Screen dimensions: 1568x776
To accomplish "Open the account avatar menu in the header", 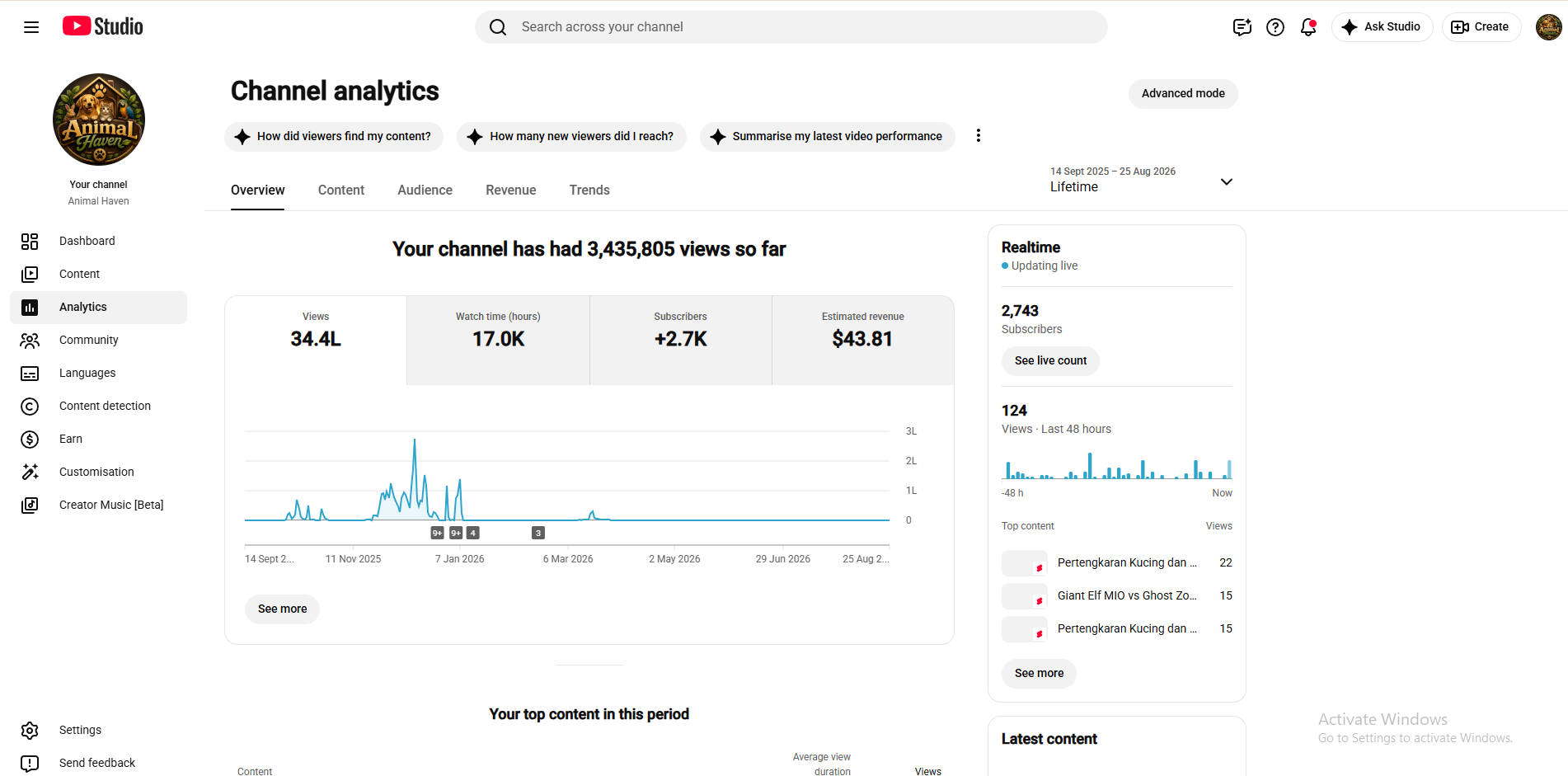I will (1549, 27).
